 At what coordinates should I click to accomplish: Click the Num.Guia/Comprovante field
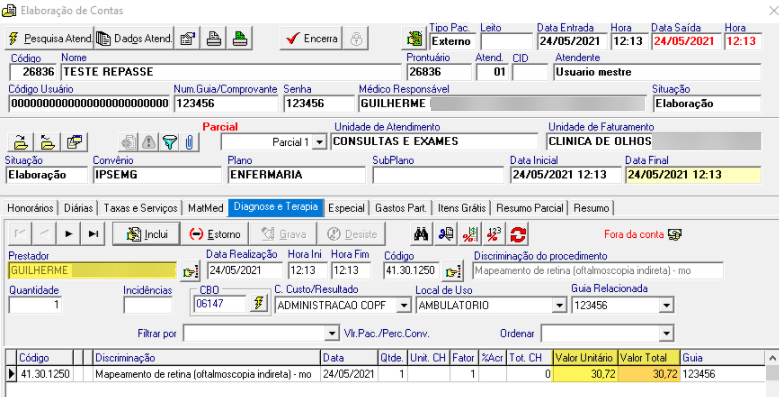tap(226, 103)
